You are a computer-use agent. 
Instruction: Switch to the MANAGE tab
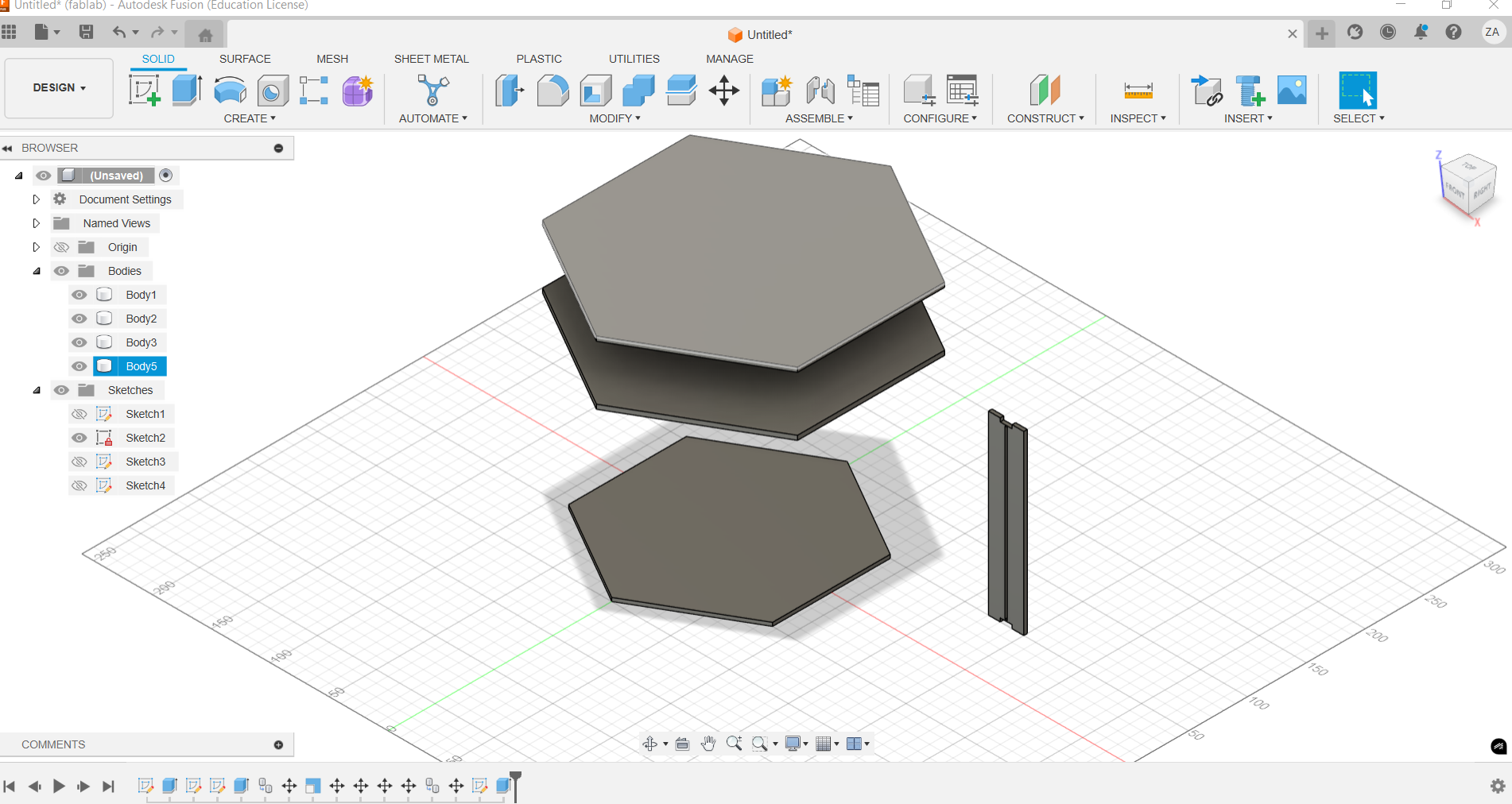pos(730,59)
